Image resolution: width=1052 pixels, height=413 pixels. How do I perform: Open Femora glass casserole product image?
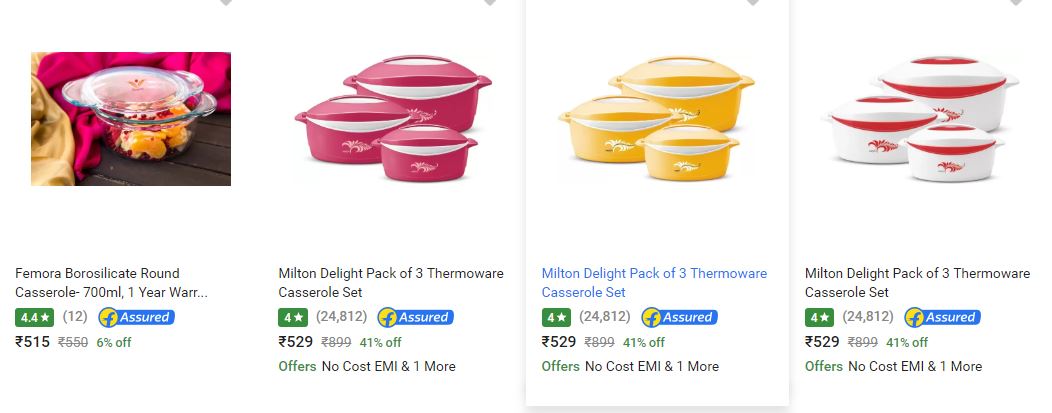131,119
